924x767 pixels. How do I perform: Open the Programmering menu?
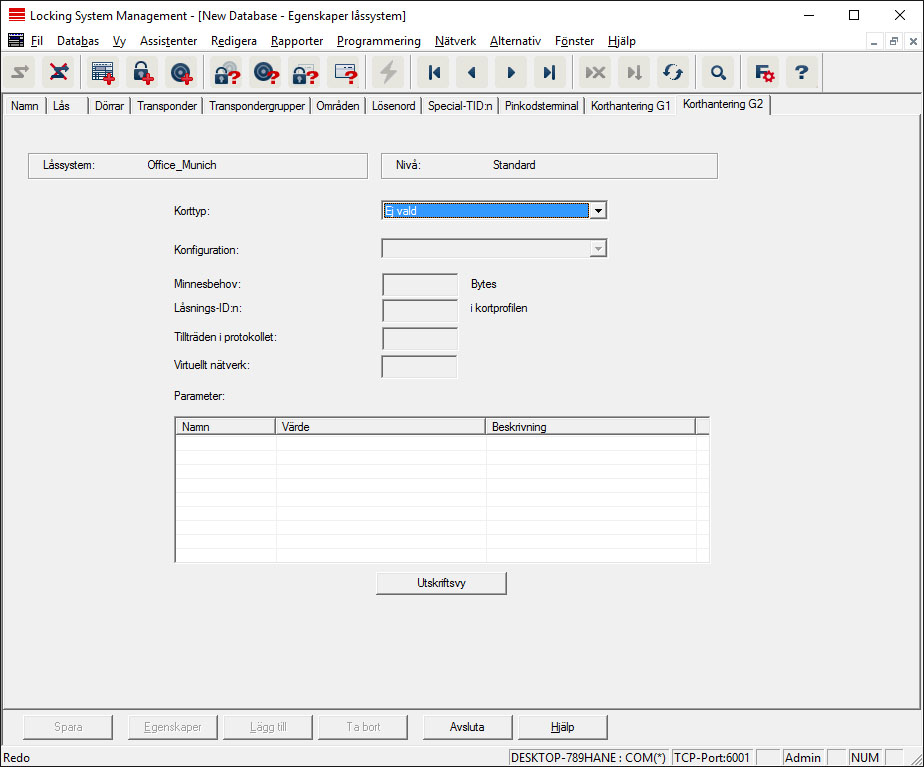[378, 41]
